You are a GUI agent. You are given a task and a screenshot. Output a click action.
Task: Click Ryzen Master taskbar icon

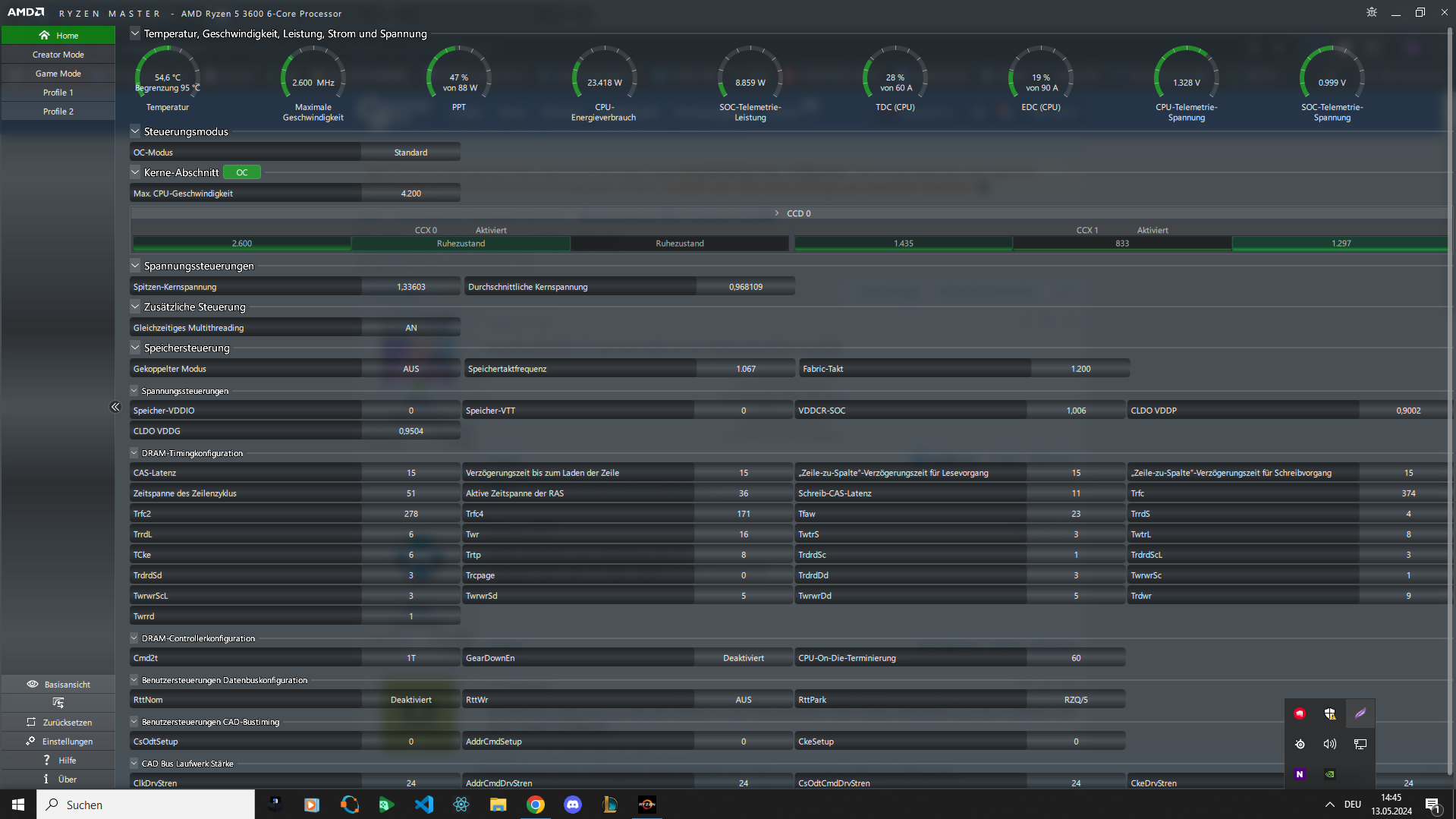[646, 805]
